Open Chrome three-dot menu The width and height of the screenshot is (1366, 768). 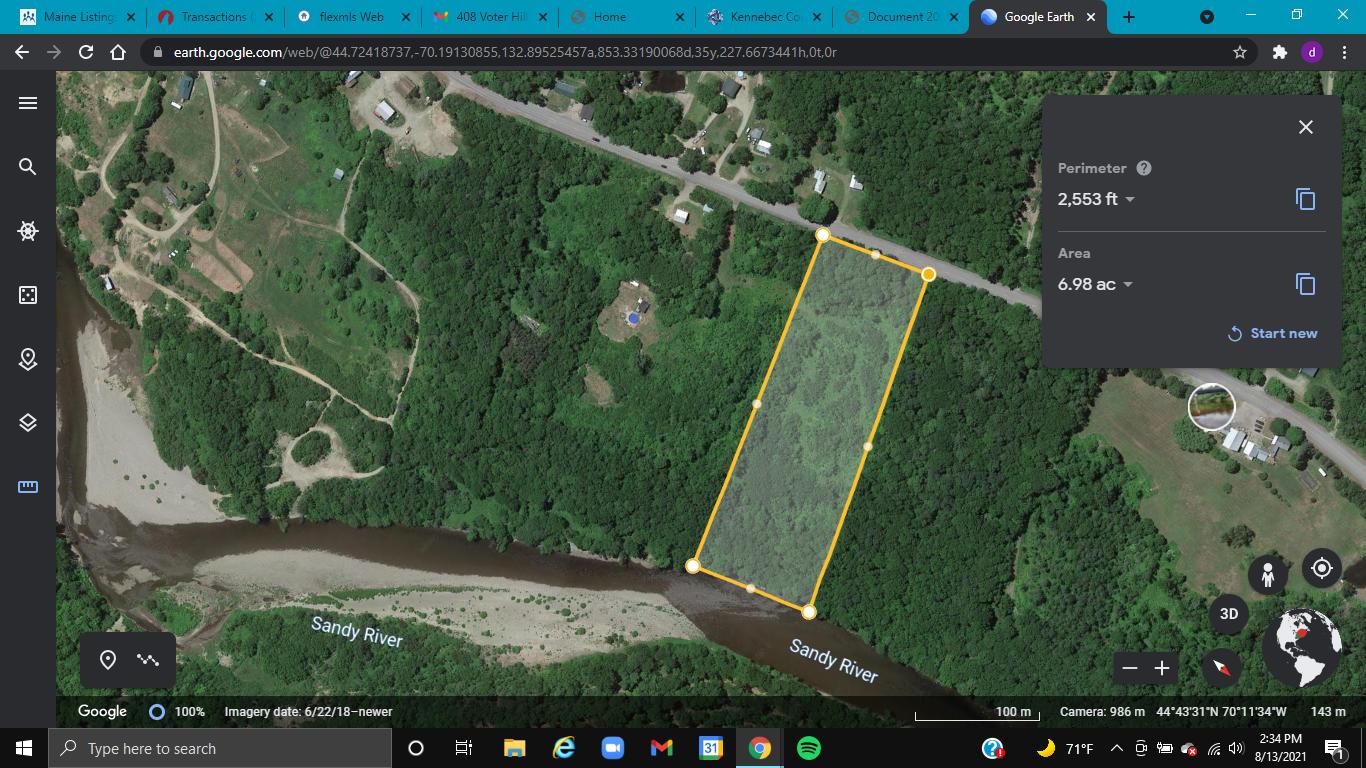point(1344,52)
